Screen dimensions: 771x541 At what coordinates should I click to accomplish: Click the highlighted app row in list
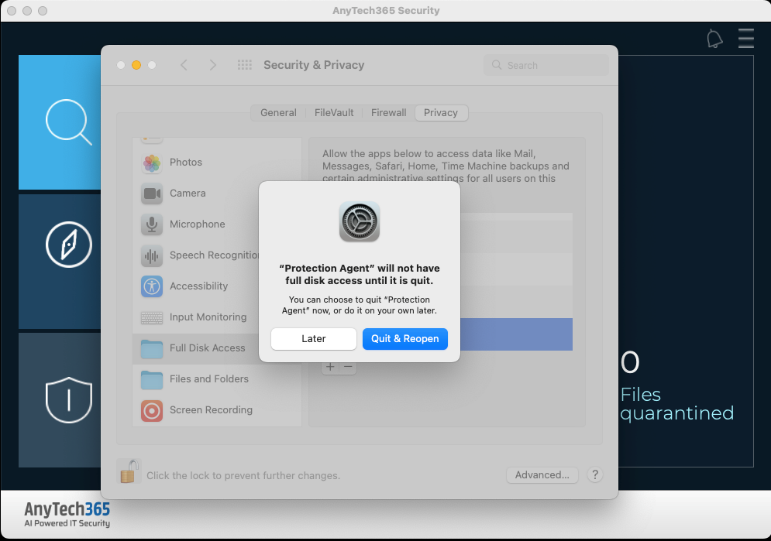(x=516, y=334)
